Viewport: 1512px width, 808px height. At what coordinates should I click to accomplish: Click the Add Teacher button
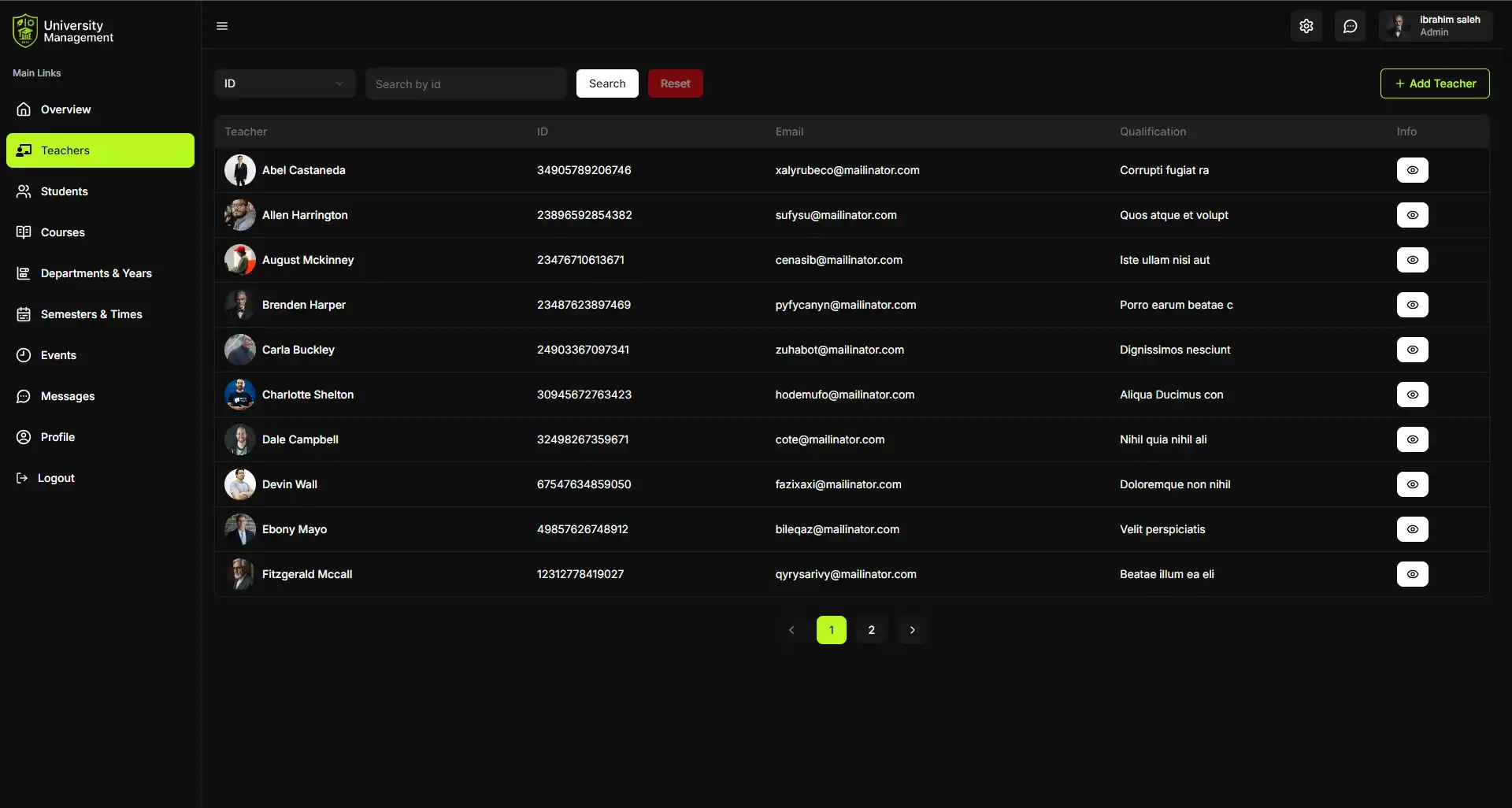(x=1434, y=83)
